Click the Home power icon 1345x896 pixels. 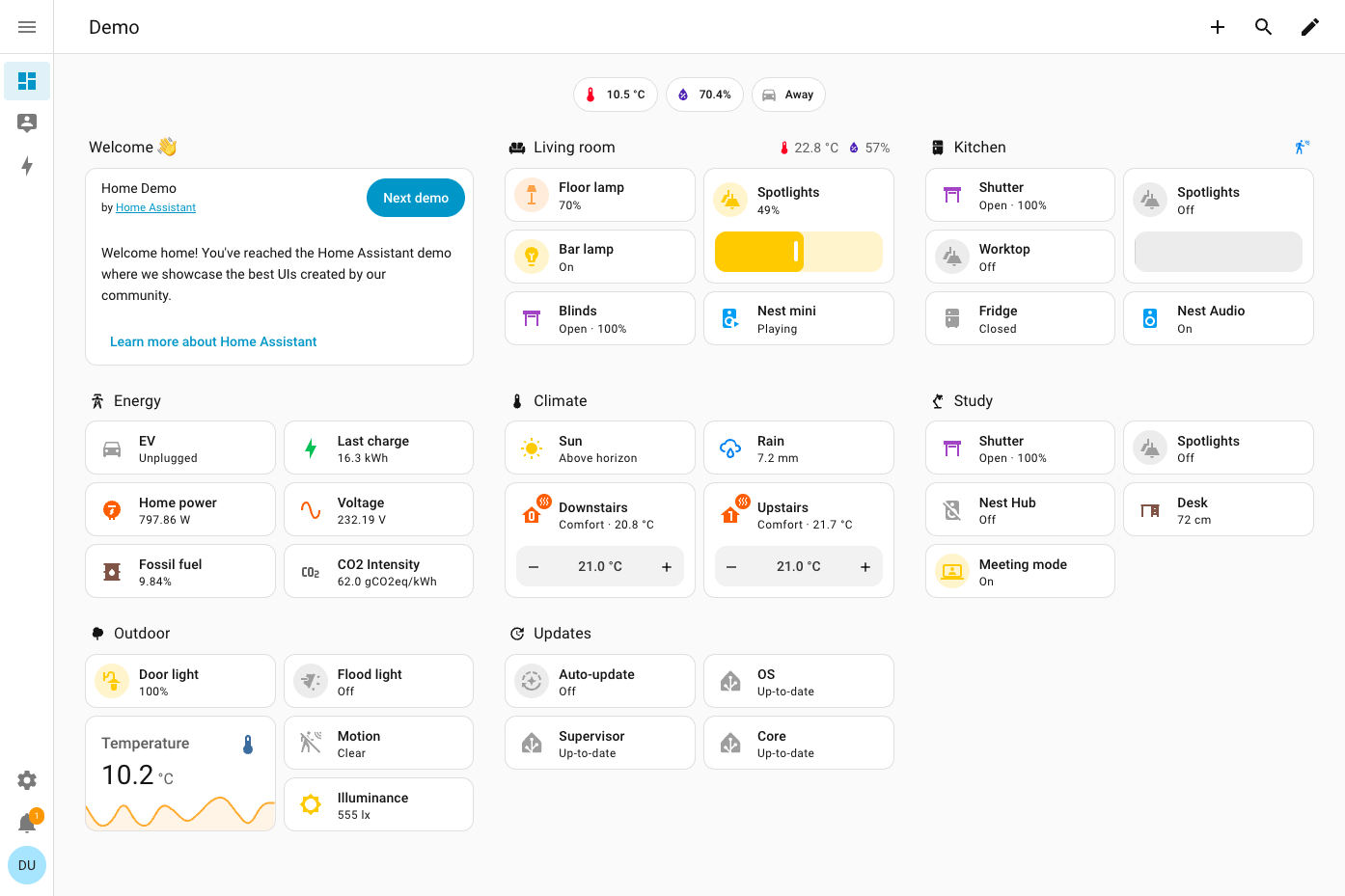click(x=112, y=510)
